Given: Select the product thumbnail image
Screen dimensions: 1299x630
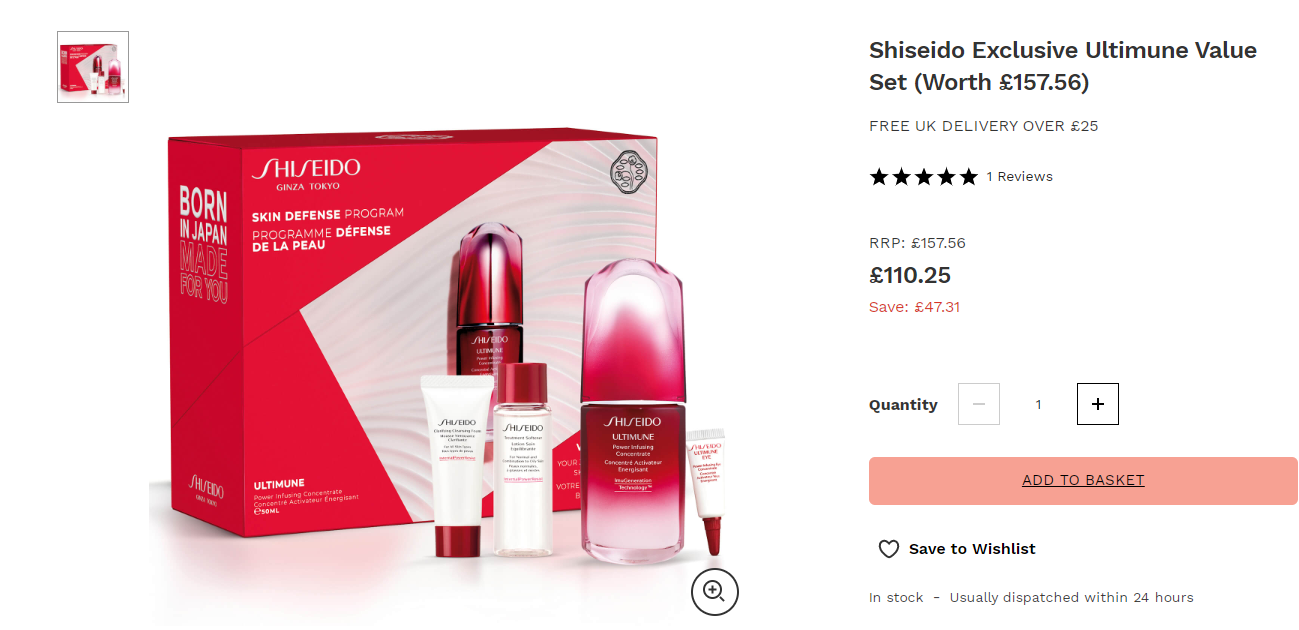Looking at the screenshot, I should (x=93, y=67).
